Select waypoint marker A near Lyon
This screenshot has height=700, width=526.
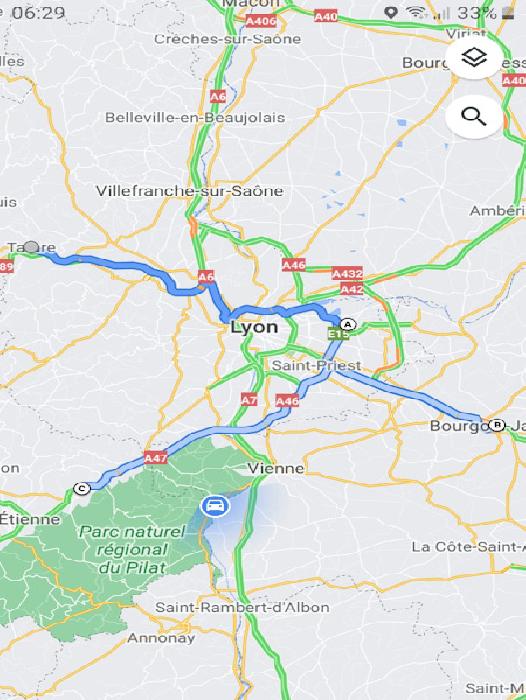(x=348, y=324)
